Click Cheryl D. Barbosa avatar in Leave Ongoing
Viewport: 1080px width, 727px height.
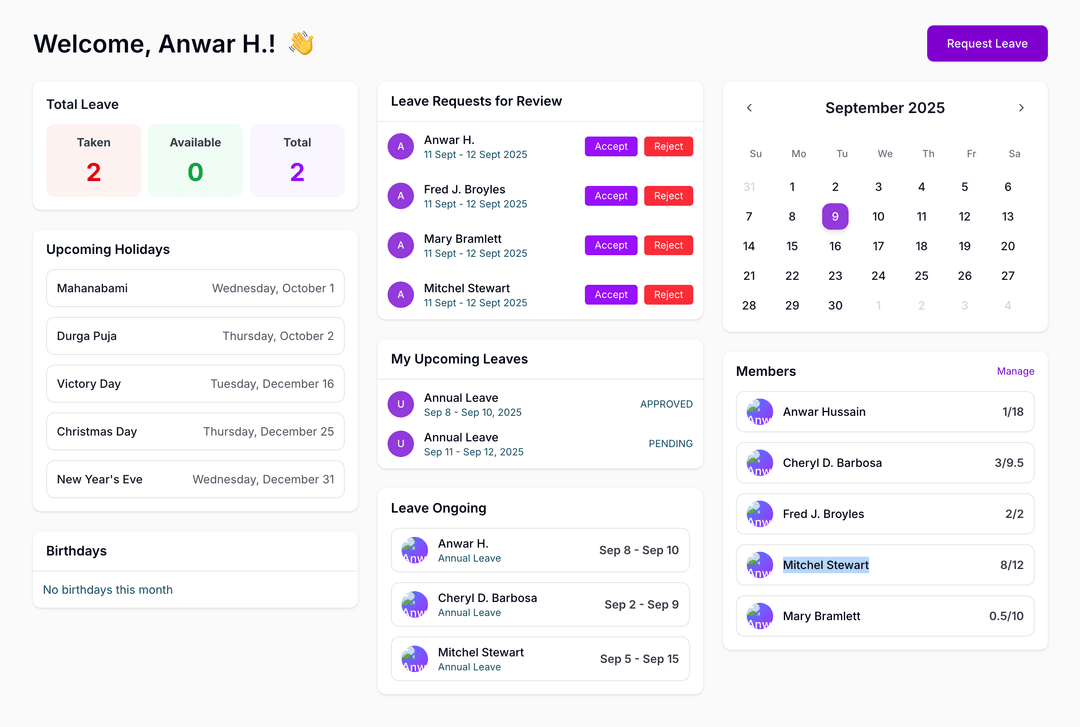pos(414,604)
